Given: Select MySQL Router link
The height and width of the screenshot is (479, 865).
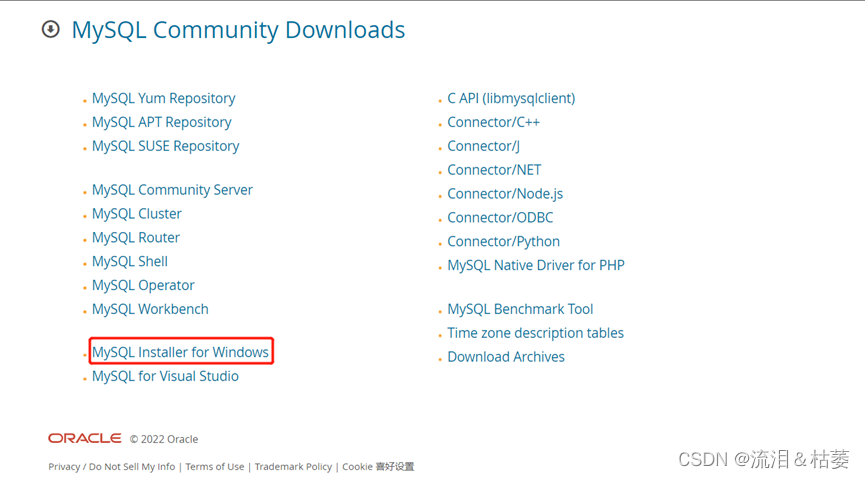Looking at the screenshot, I should 136,237.
